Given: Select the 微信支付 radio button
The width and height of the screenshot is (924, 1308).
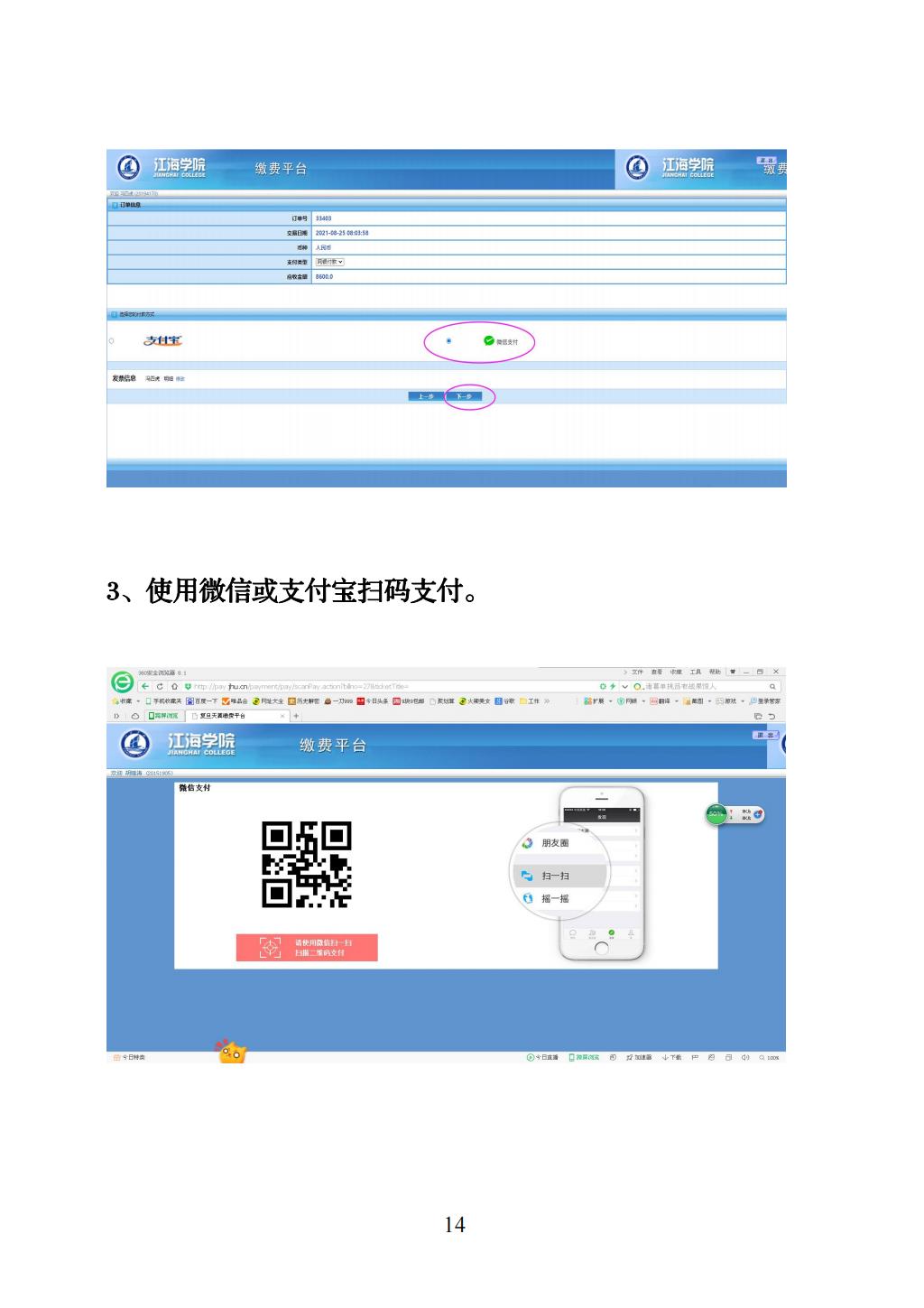Looking at the screenshot, I should (x=448, y=341).
